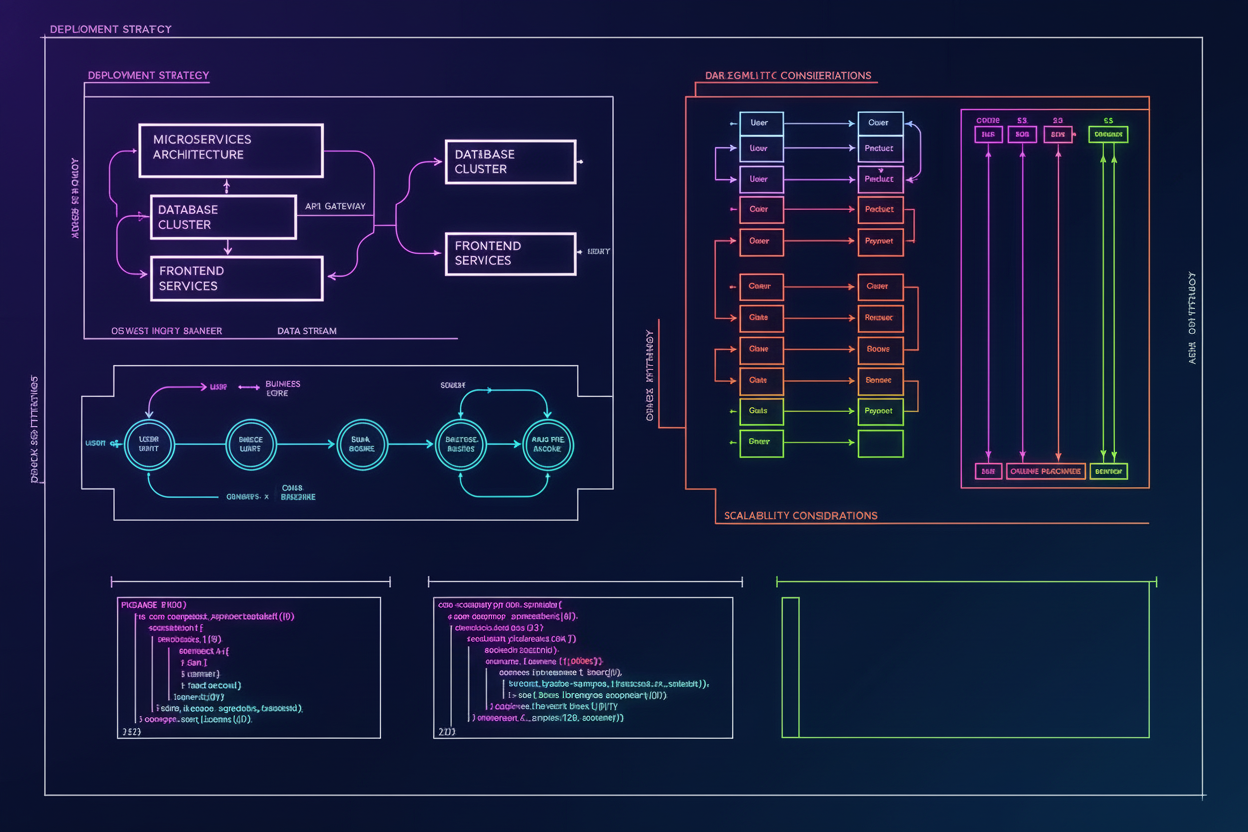Click the orange Books entity box
Viewport: 1248px width, 832px height.
(880, 350)
